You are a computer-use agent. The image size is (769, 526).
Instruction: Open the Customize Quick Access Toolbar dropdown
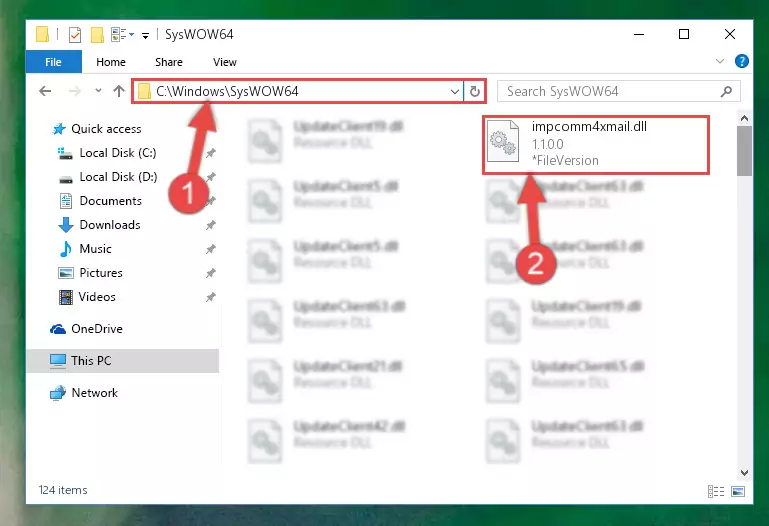click(x=145, y=35)
